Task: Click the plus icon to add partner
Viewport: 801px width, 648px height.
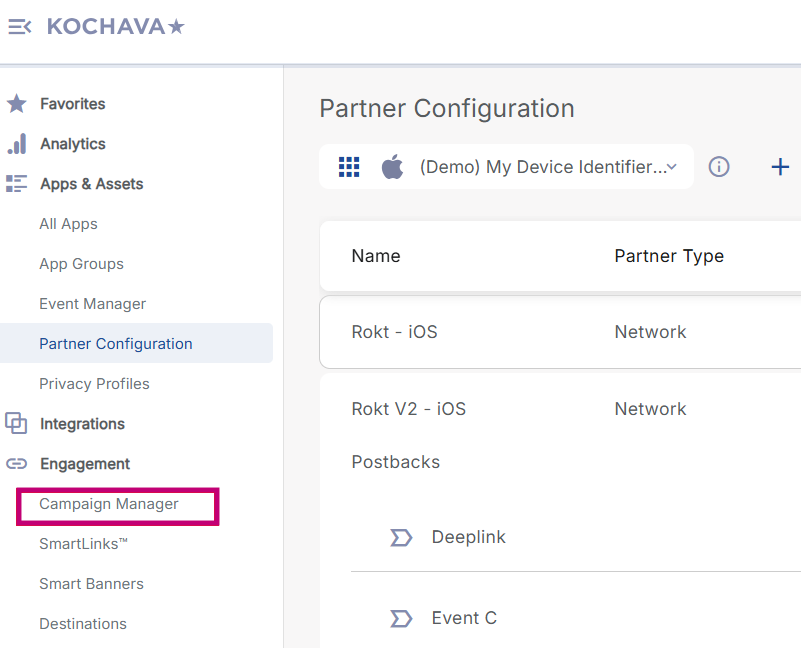Action: click(x=780, y=167)
